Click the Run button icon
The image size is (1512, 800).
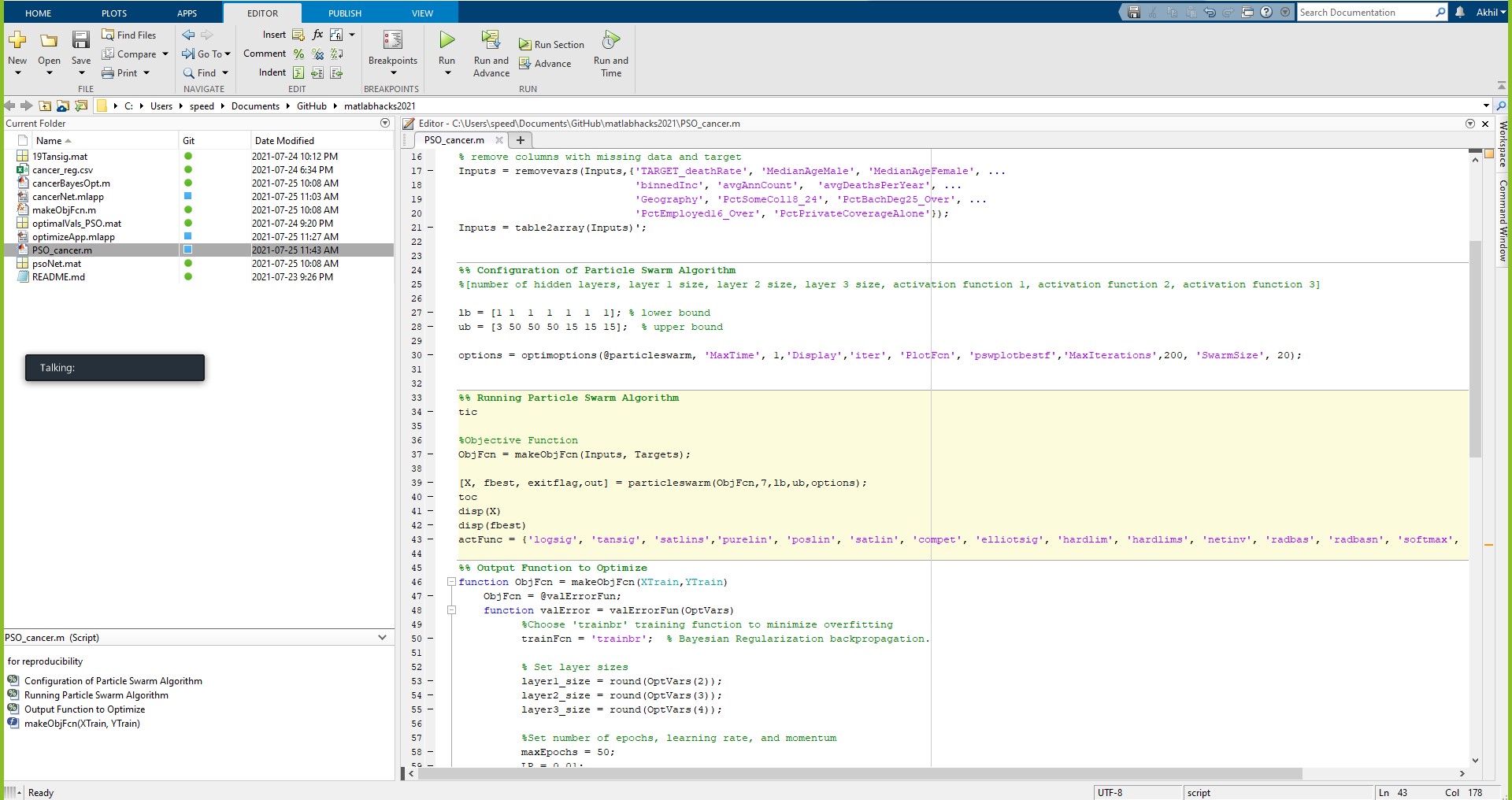click(x=447, y=40)
